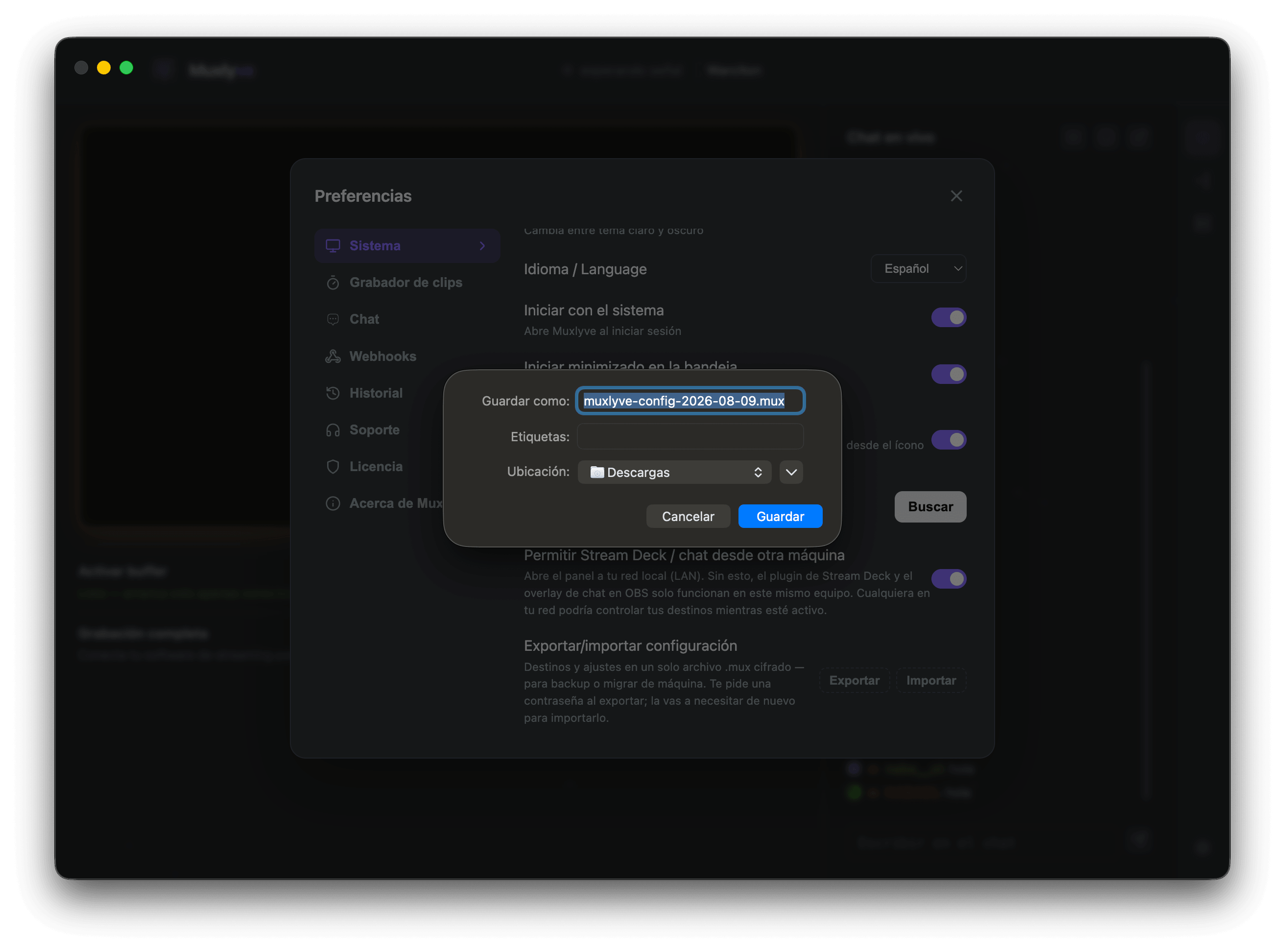Open Grabador de clips section

point(407,283)
